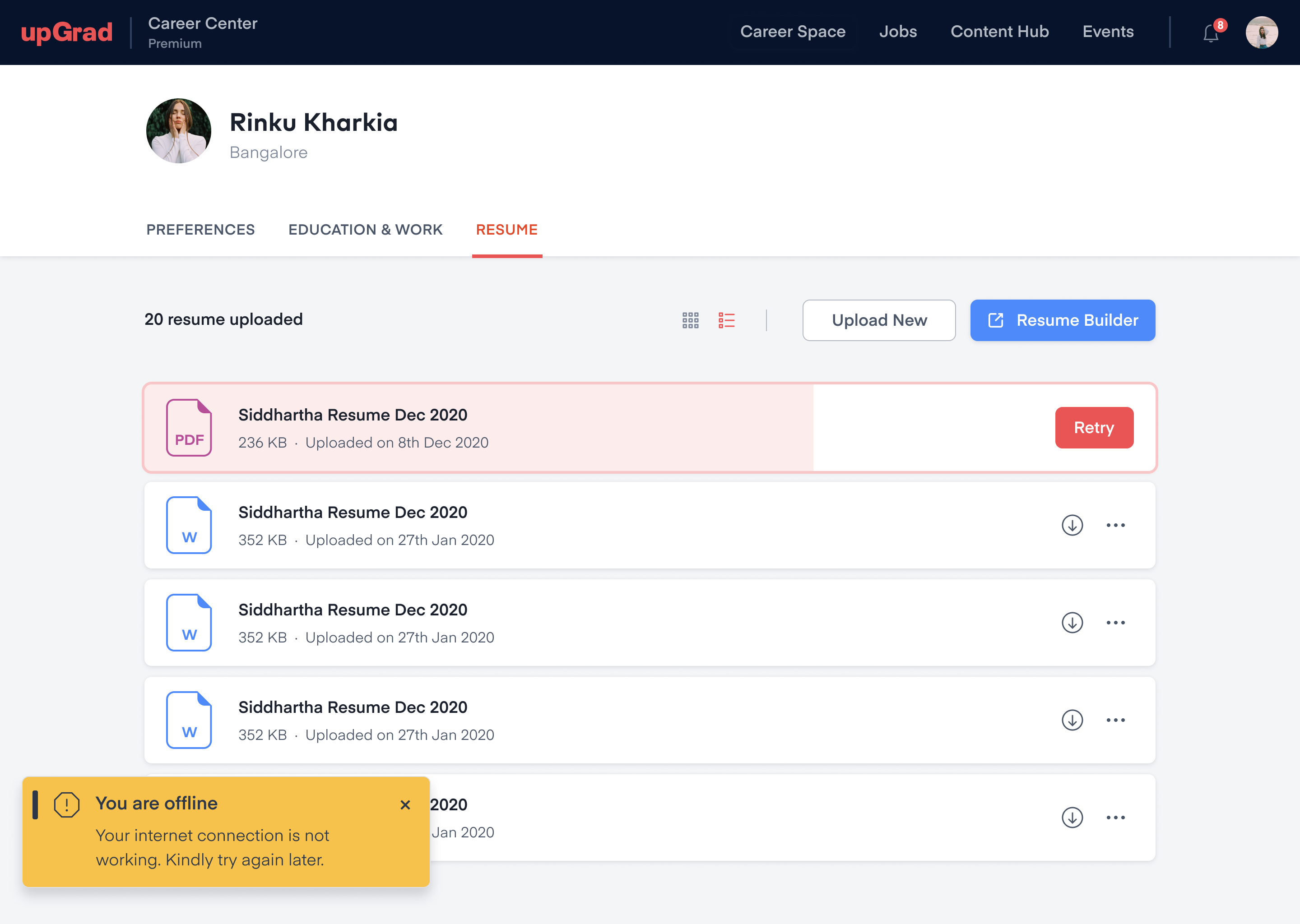This screenshot has width=1300, height=924.
Task: Click the You are offline heading
Action: tap(157, 804)
